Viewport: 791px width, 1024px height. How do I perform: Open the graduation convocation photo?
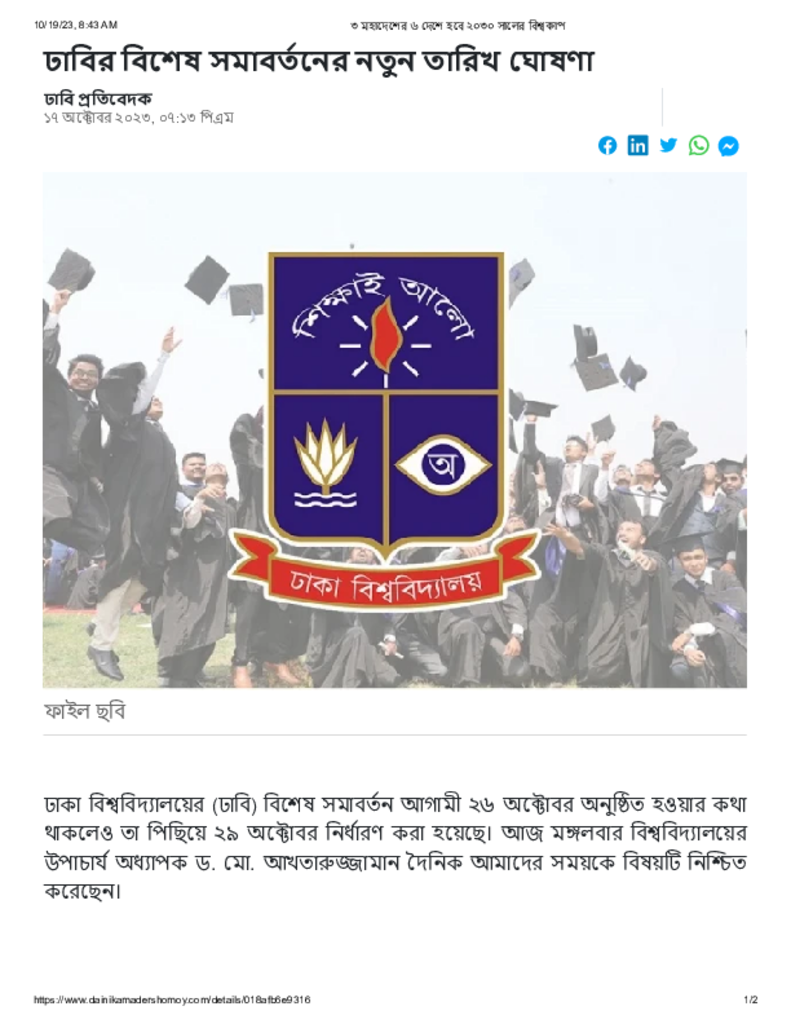point(395,430)
